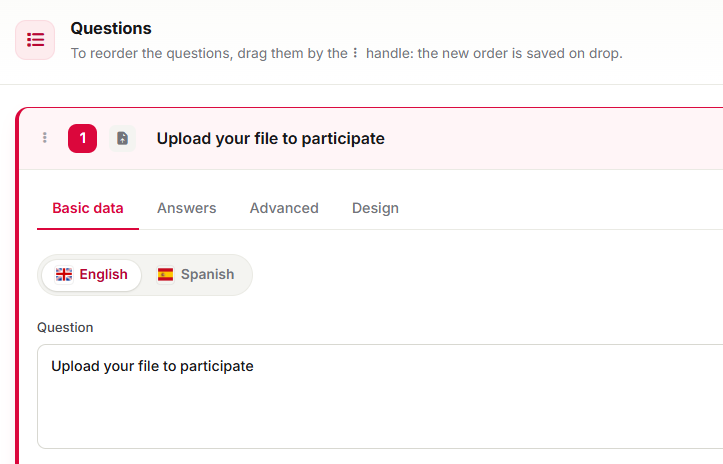Click the United Kingdom flag icon
723x464 pixels.
coord(64,274)
